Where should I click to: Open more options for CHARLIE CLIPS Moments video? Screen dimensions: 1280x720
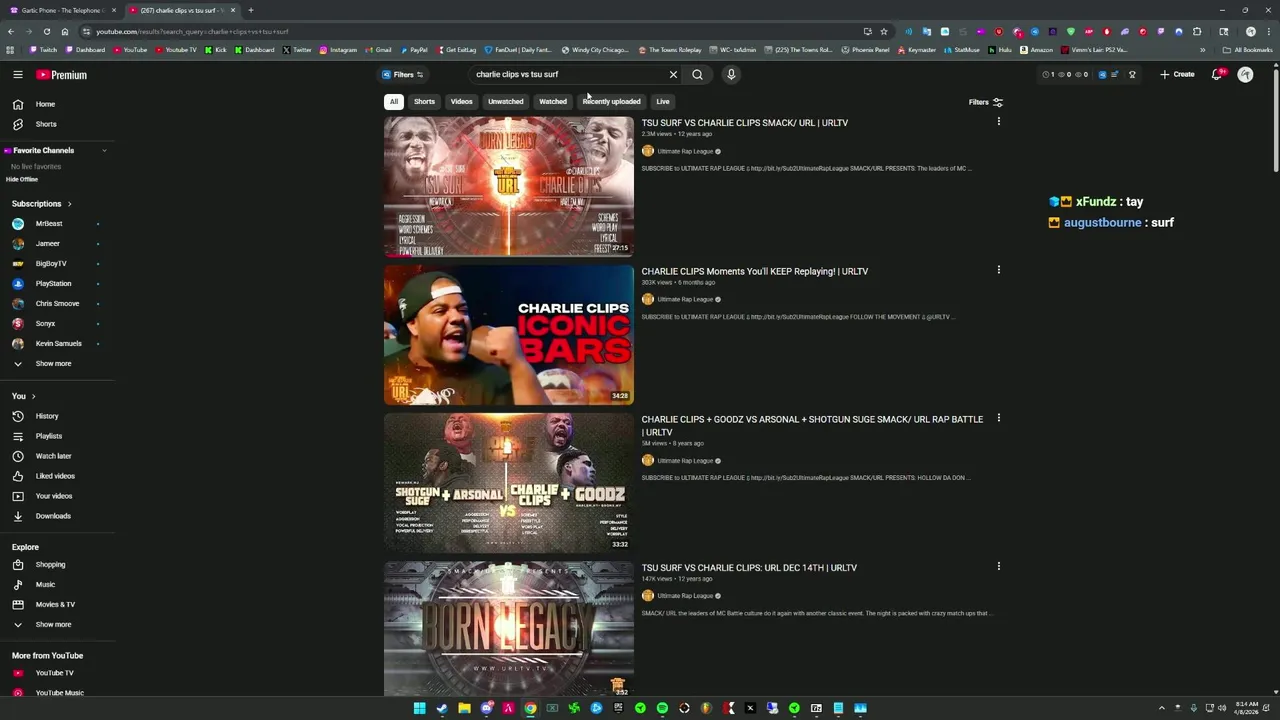[998, 270]
